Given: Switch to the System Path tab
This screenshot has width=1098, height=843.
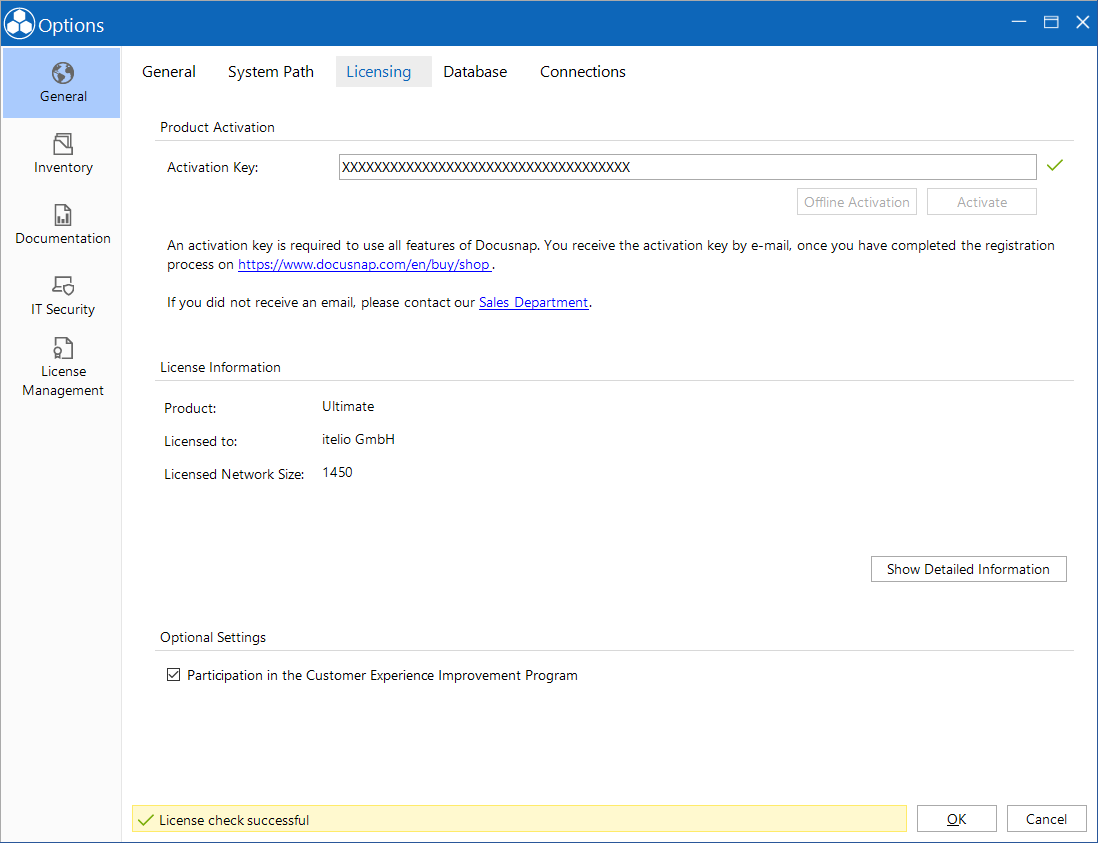Looking at the screenshot, I should (271, 71).
